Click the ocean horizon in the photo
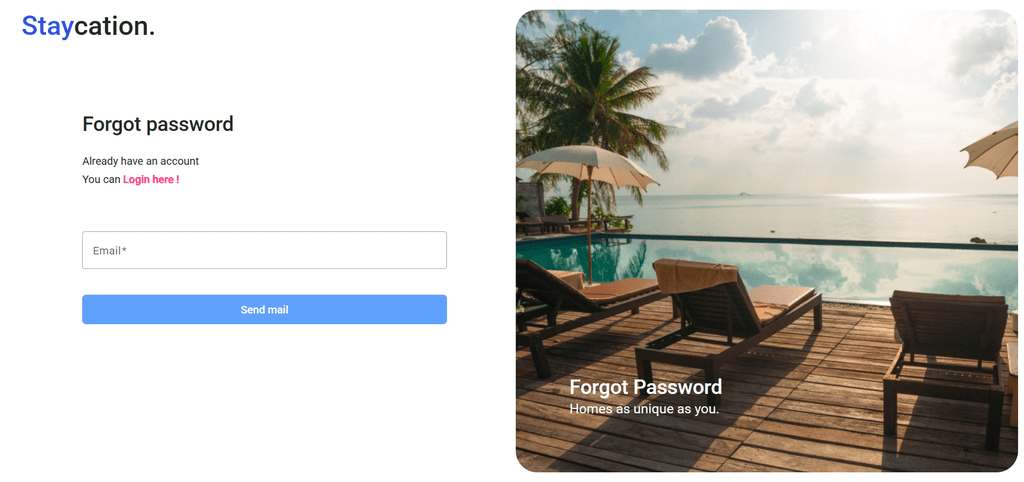The image size is (1024, 482). point(816,195)
